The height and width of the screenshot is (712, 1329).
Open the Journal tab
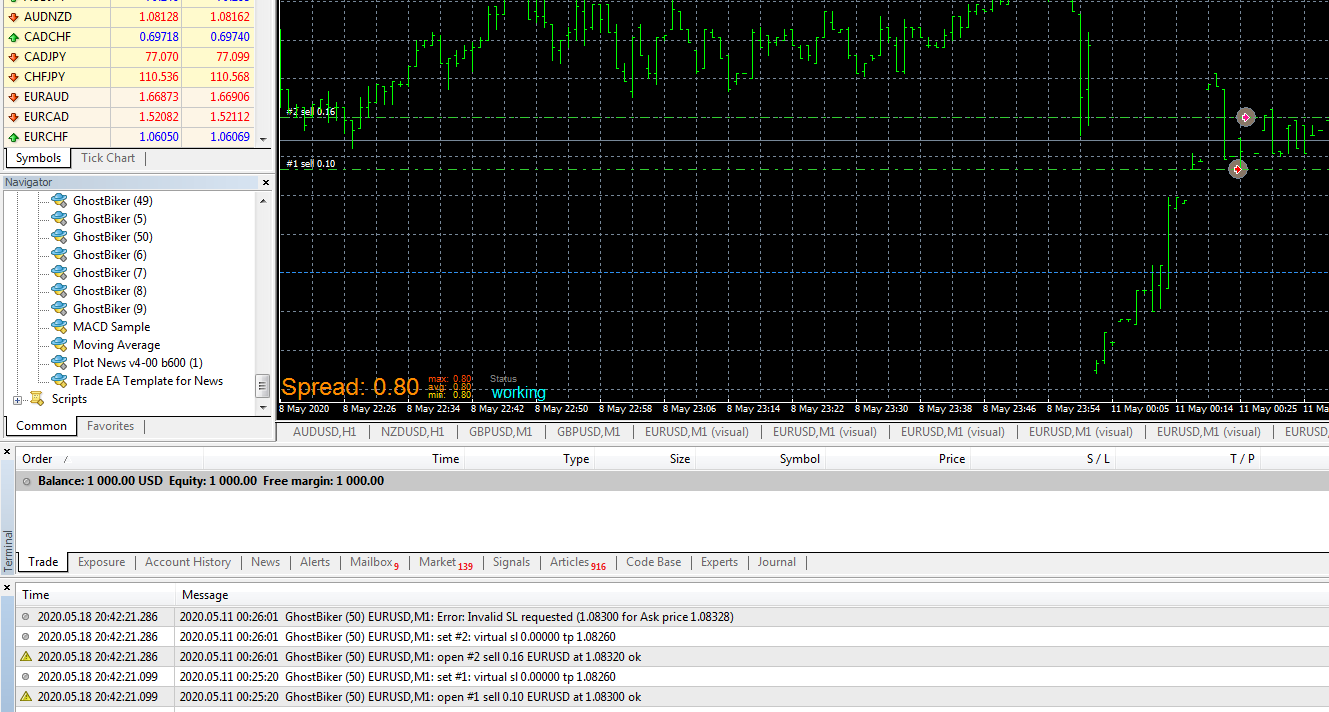coord(777,562)
